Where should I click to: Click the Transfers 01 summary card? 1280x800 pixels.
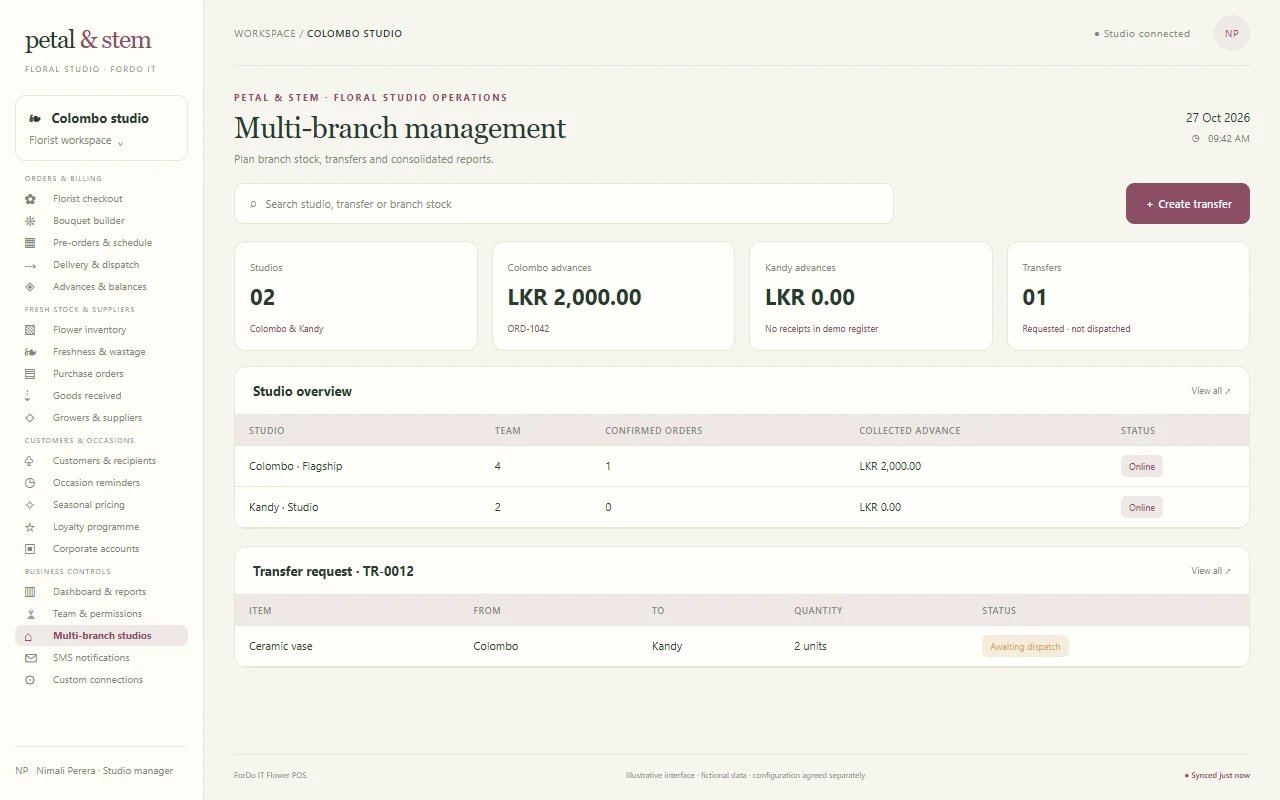coord(1128,296)
